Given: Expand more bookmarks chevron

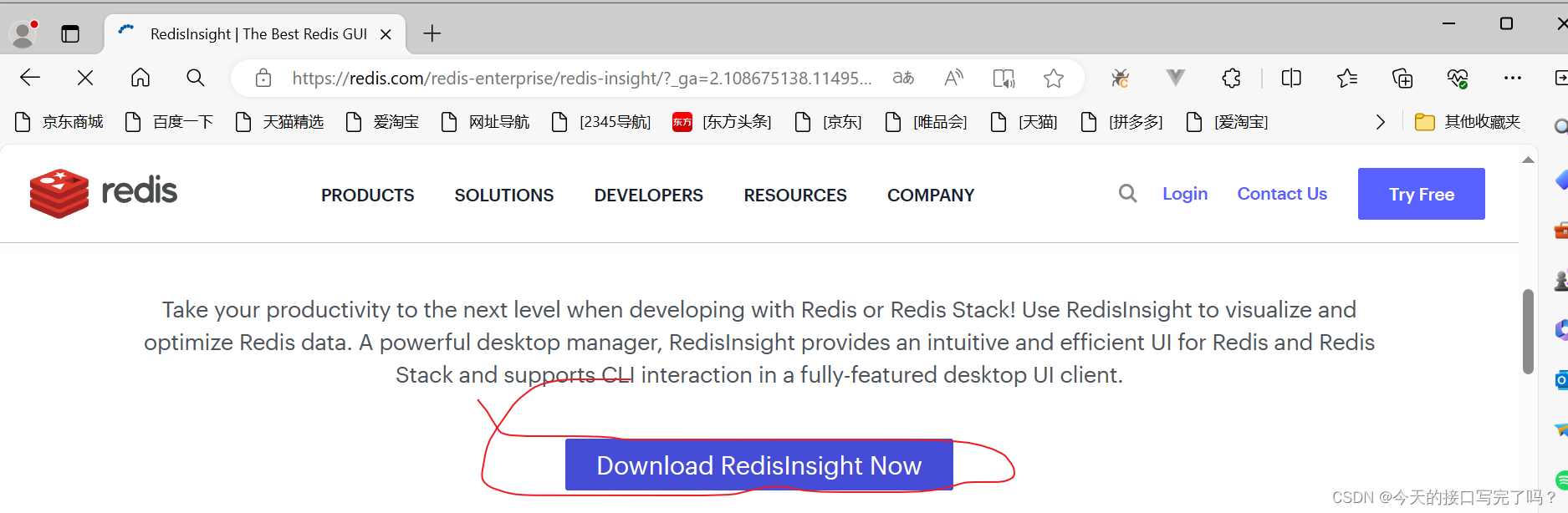Looking at the screenshot, I should [1380, 122].
